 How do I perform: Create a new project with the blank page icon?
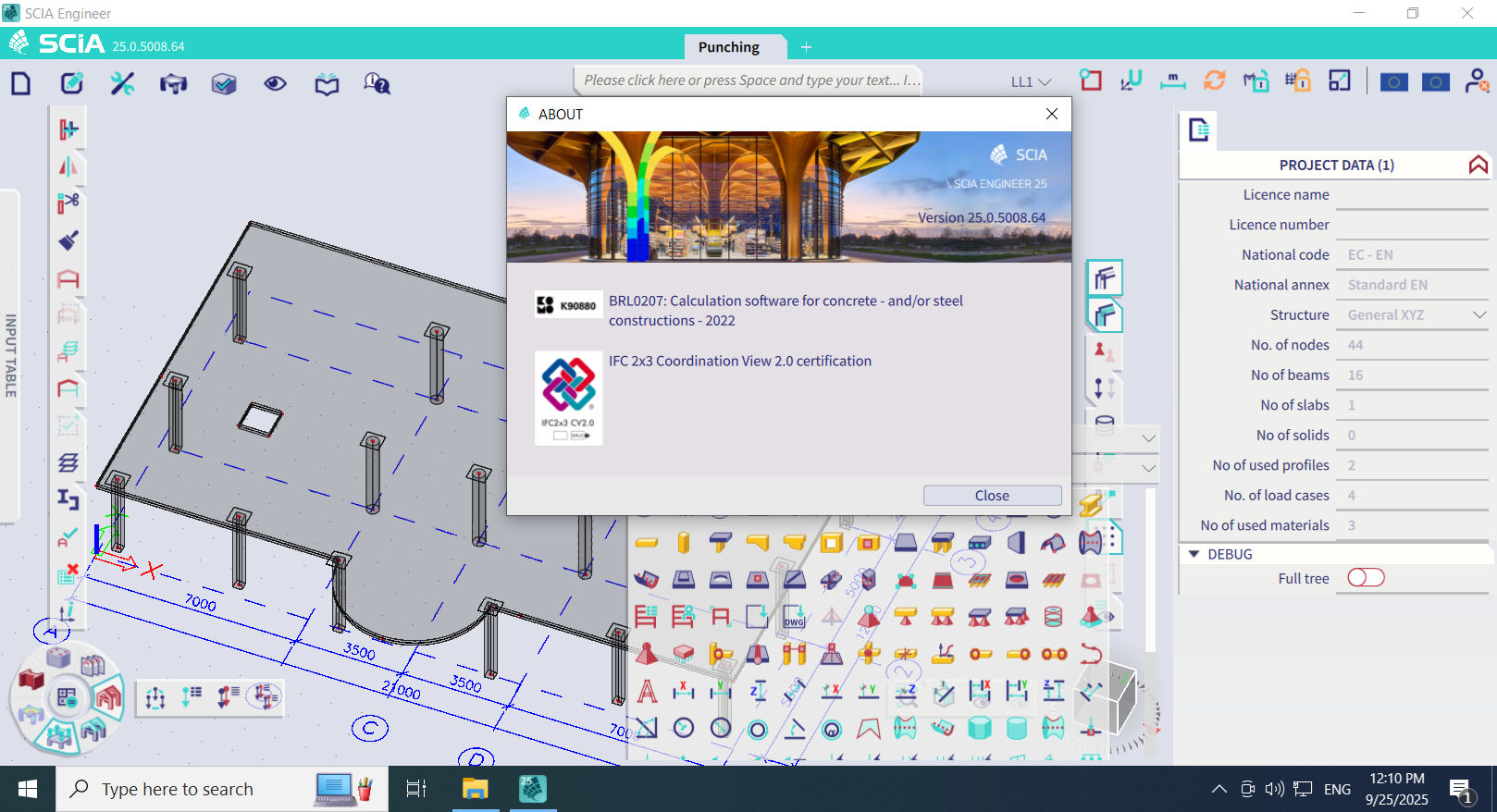tap(20, 83)
